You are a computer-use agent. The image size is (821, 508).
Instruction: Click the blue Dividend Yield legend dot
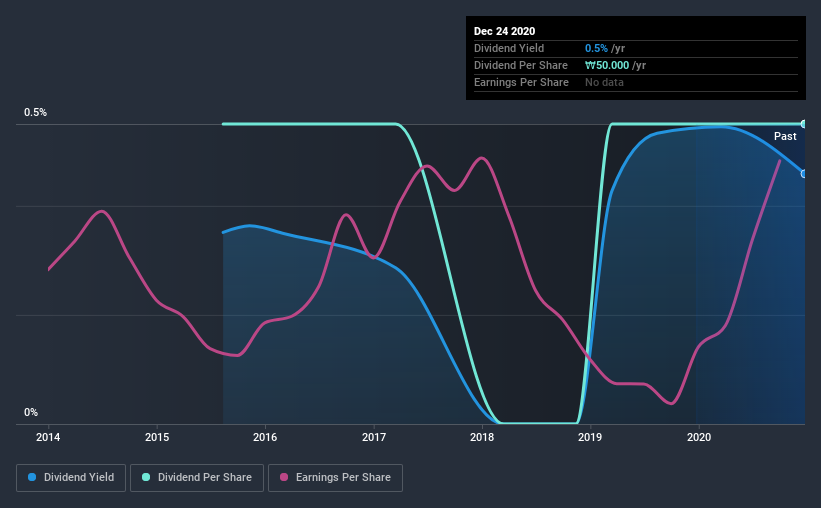tap(32, 477)
